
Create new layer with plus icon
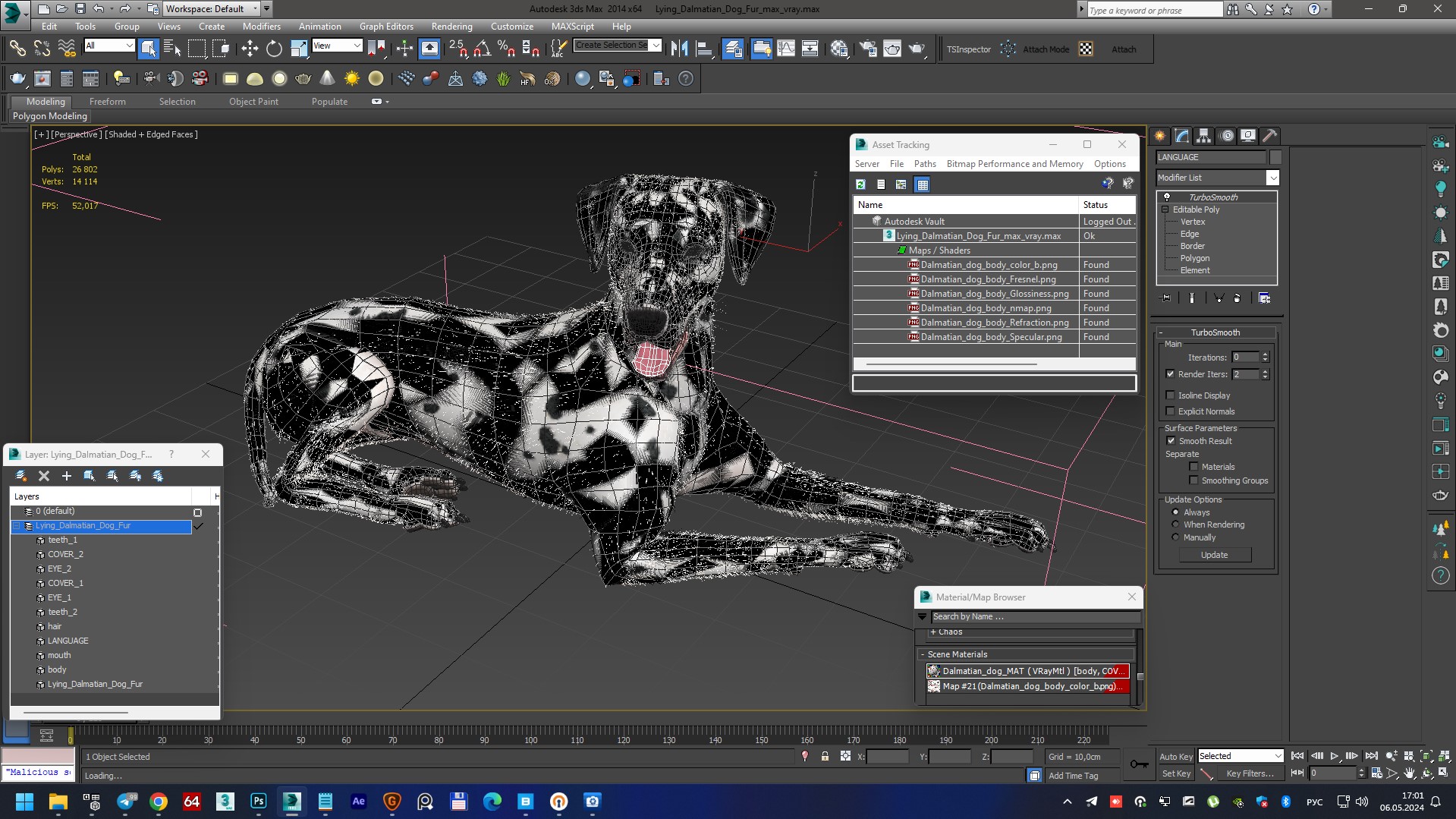click(x=67, y=476)
